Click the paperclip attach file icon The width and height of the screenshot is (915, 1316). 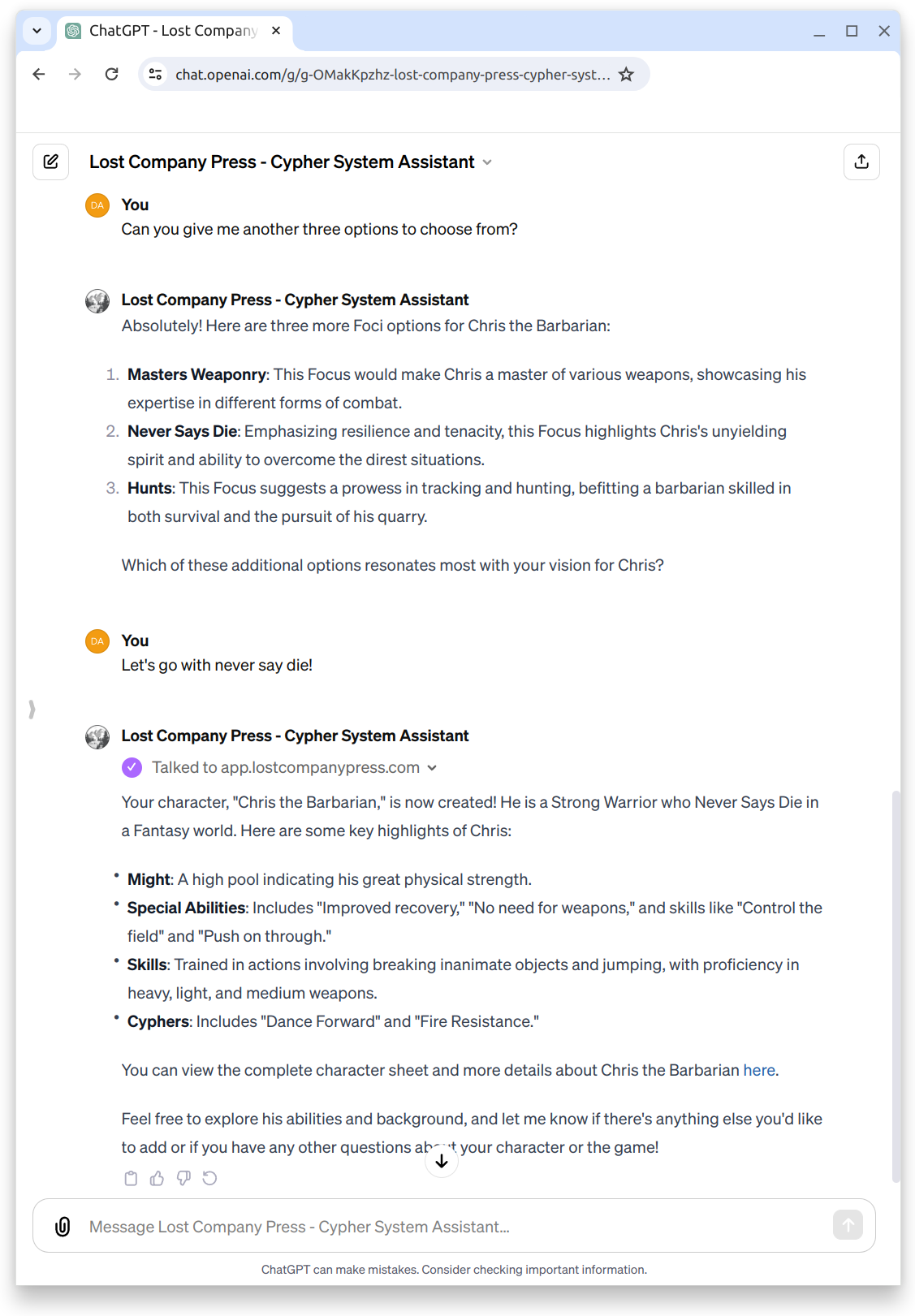tap(63, 1226)
